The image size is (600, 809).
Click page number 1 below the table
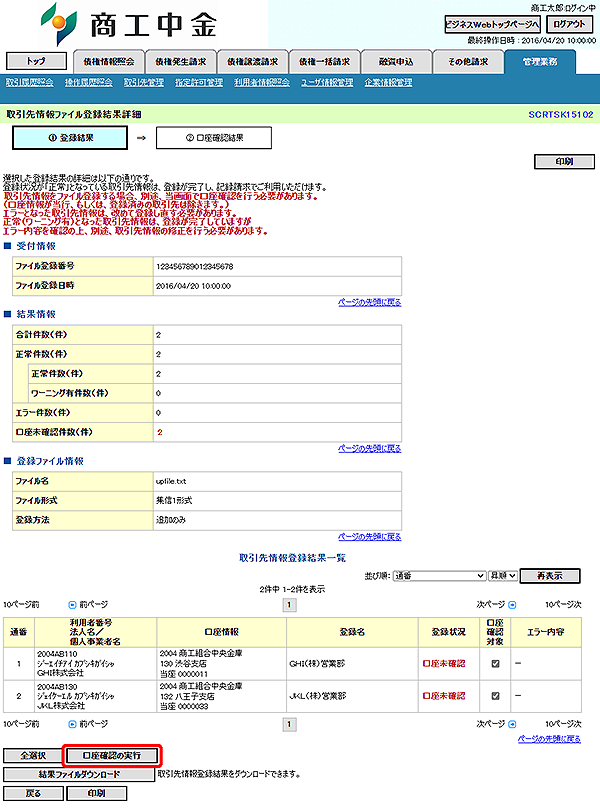click(289, 725)
